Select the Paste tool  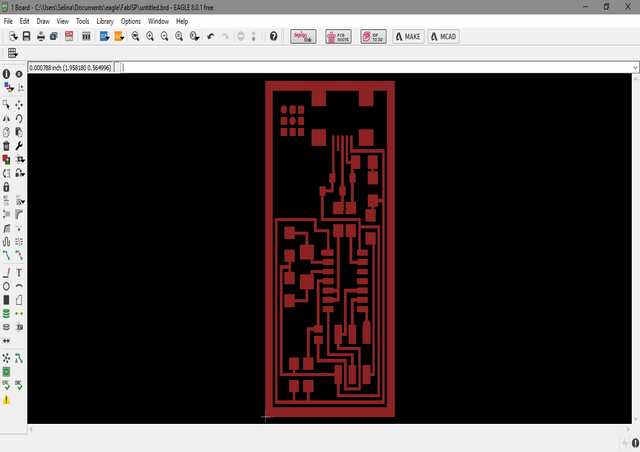[x=19, y=132]
